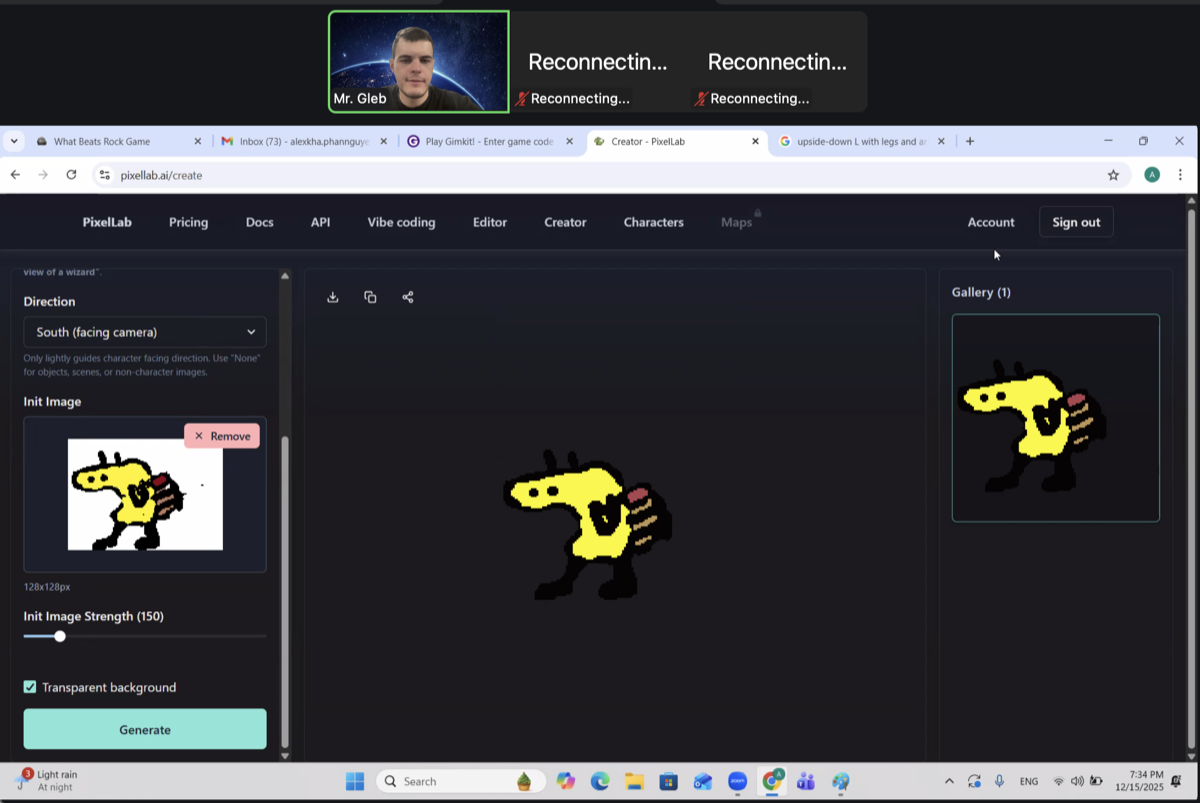1200x803 pixels.
Task: Select the gallery thumbnail of yellow character
Action: tap(1055, 418)
